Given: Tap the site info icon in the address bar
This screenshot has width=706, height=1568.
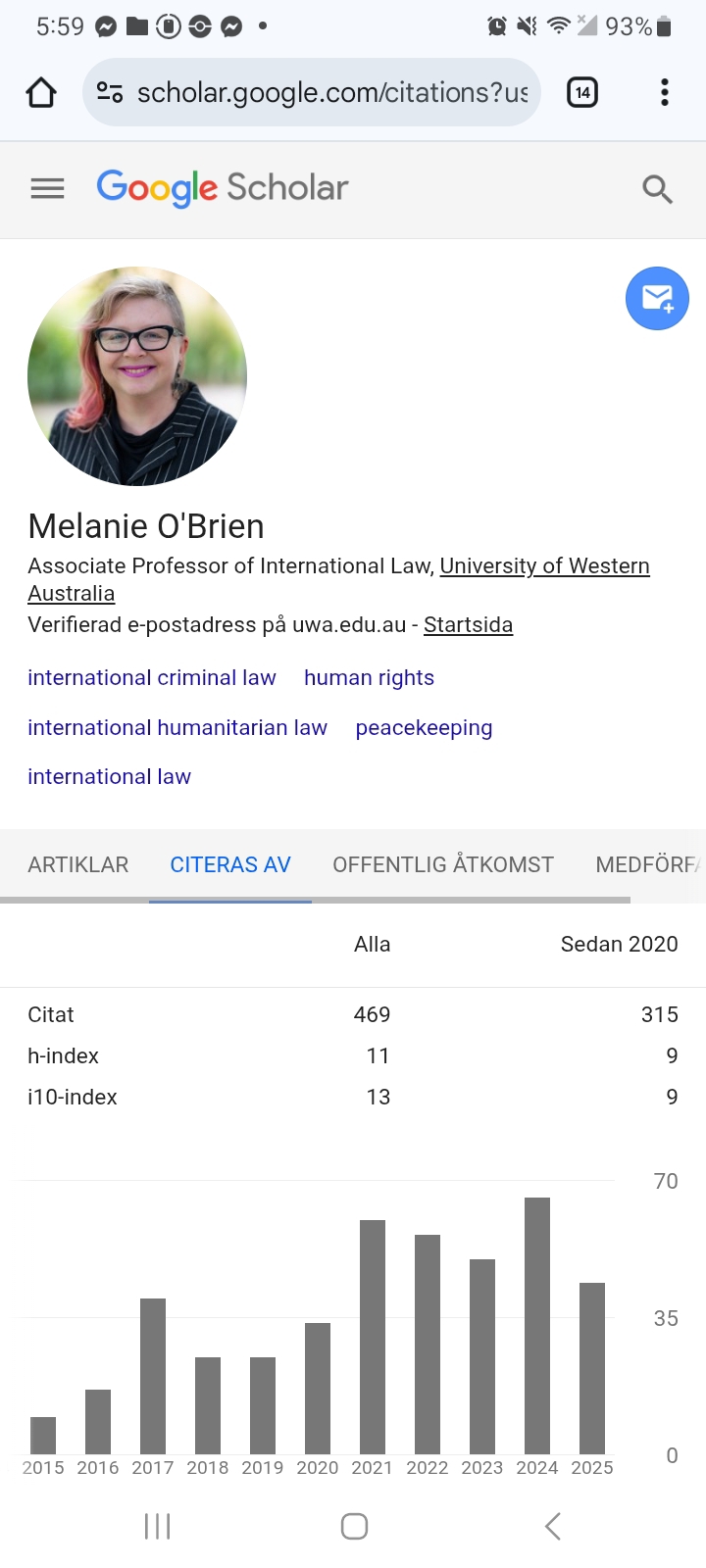Looking at the screenshot, I should click(x=109, y=93).
